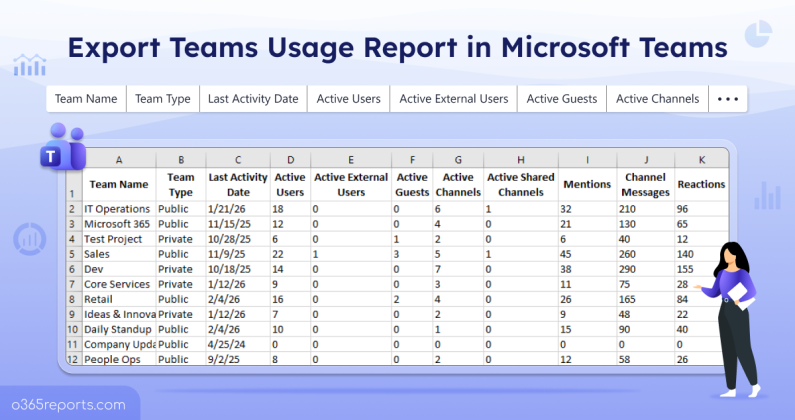Select the Active Users tab
The height and width of the screenshot is (420, 795).
point(347,99)
